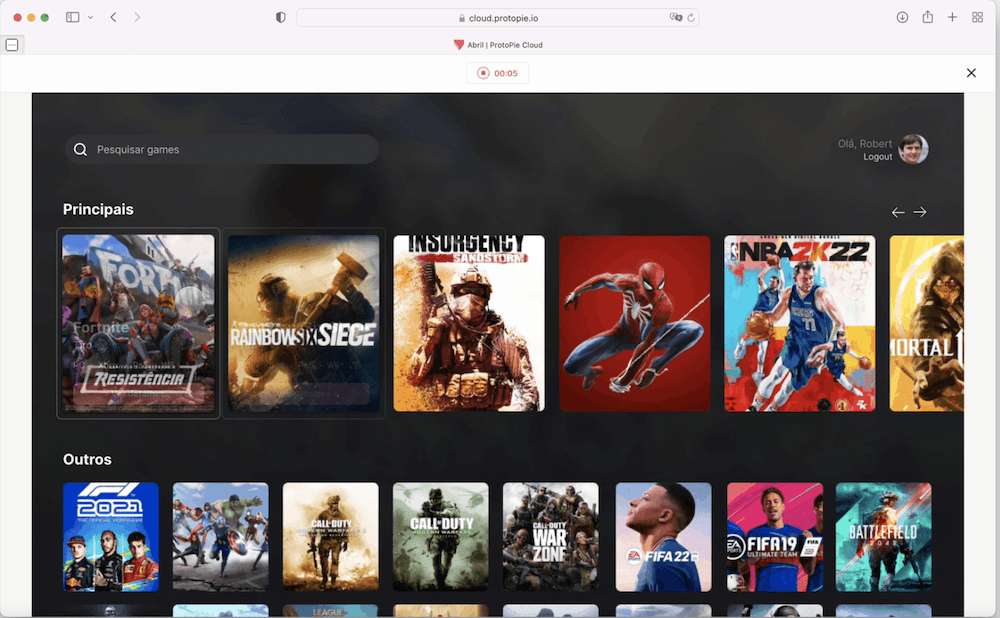The width and height of the screenshot is (1000, 618).
Task: Open Call of Duty Warzone cover
Action: (550, 537)
